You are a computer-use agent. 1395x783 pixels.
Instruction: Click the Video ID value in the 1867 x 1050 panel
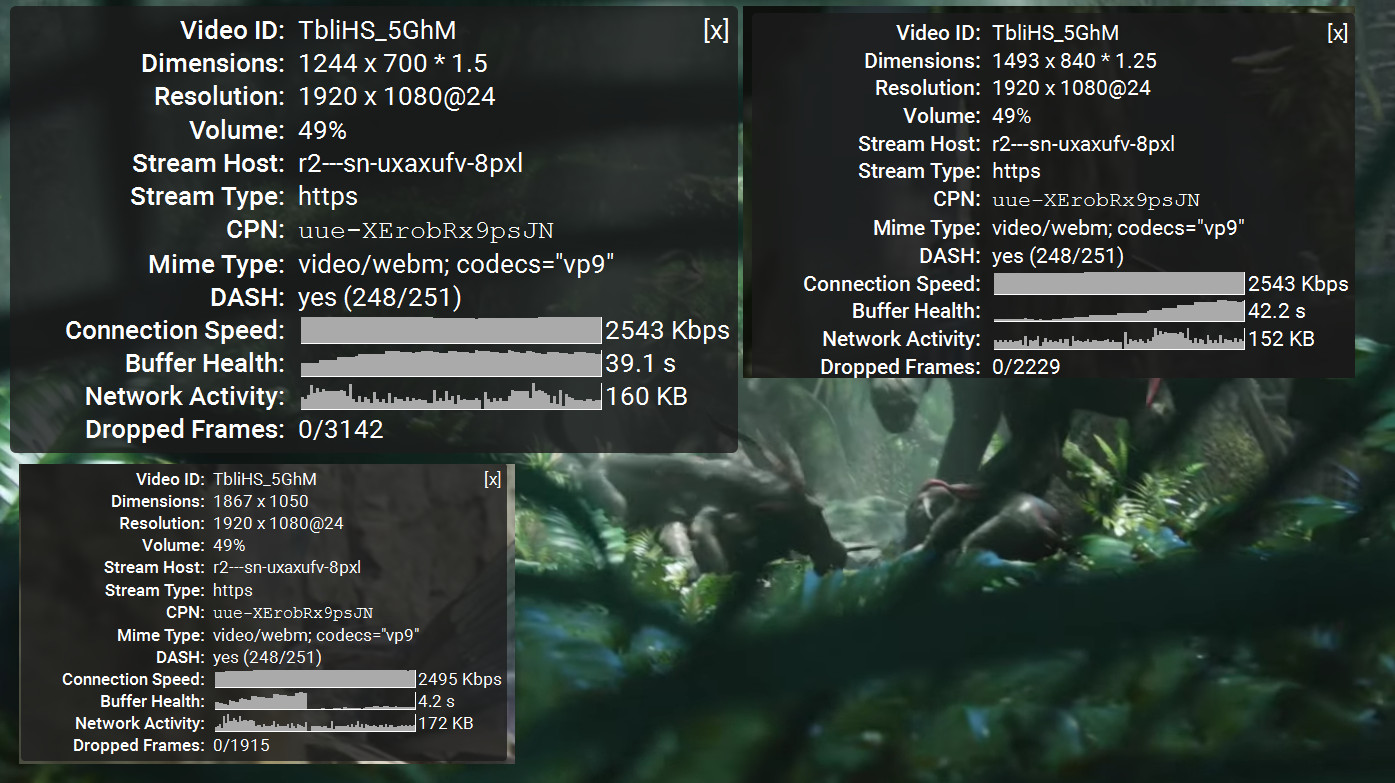pyautogui.click(x=265, y=479)
